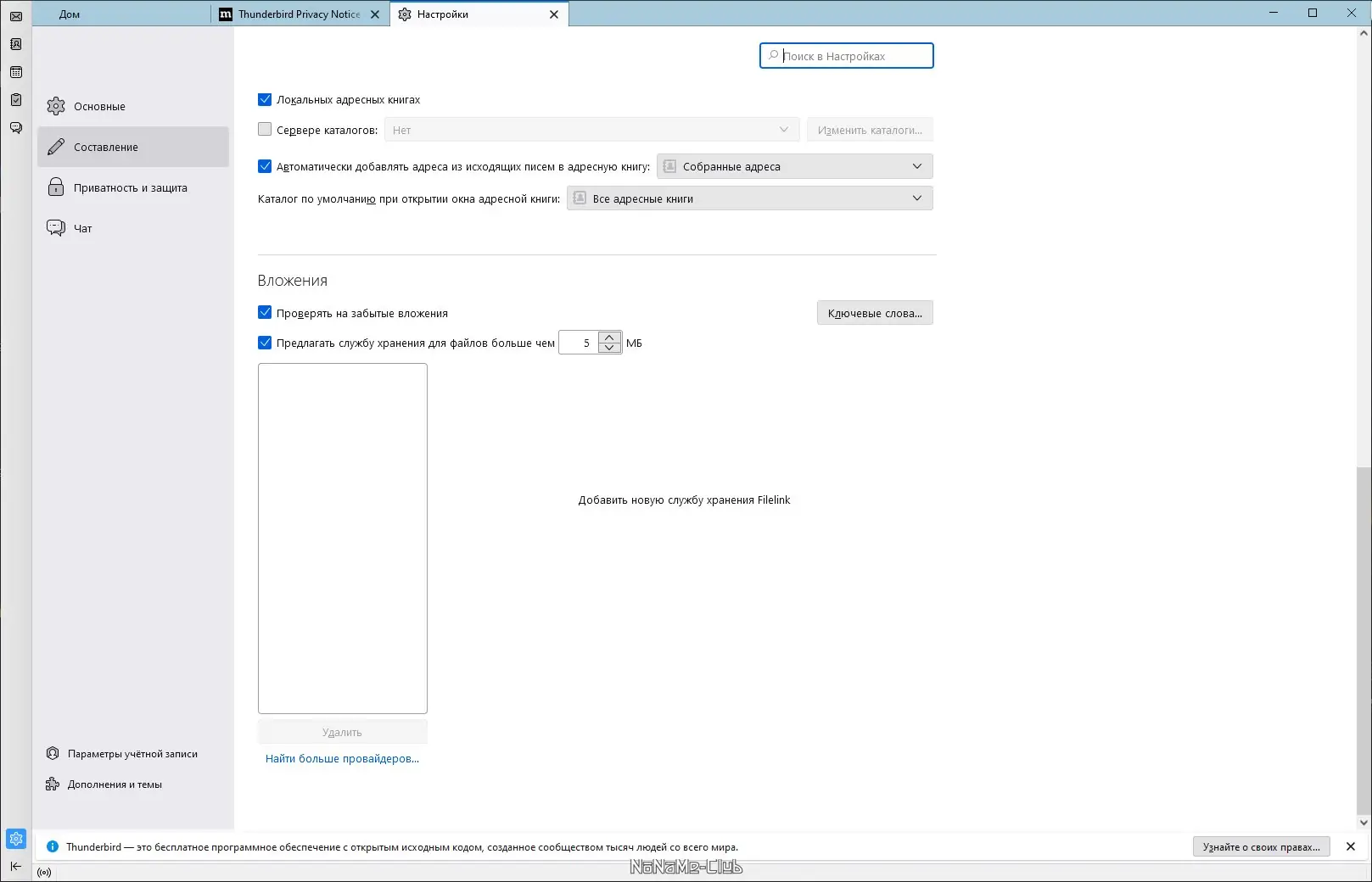
Task: Toggle Проверять на забытые вложения checkbox
Action: [265, 313]
